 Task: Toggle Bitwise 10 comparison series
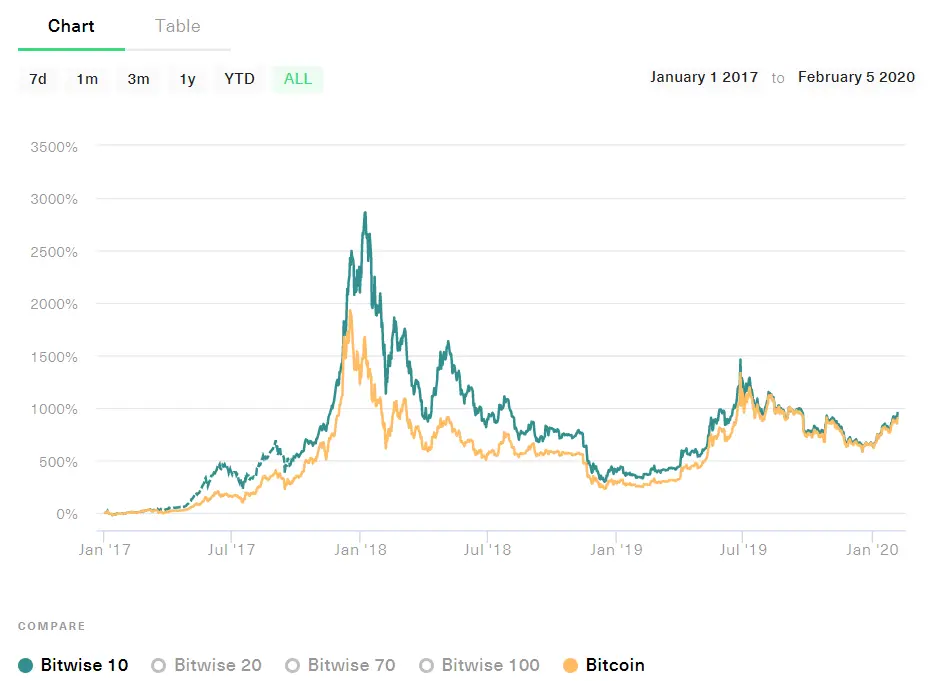(x=73, y=665)
